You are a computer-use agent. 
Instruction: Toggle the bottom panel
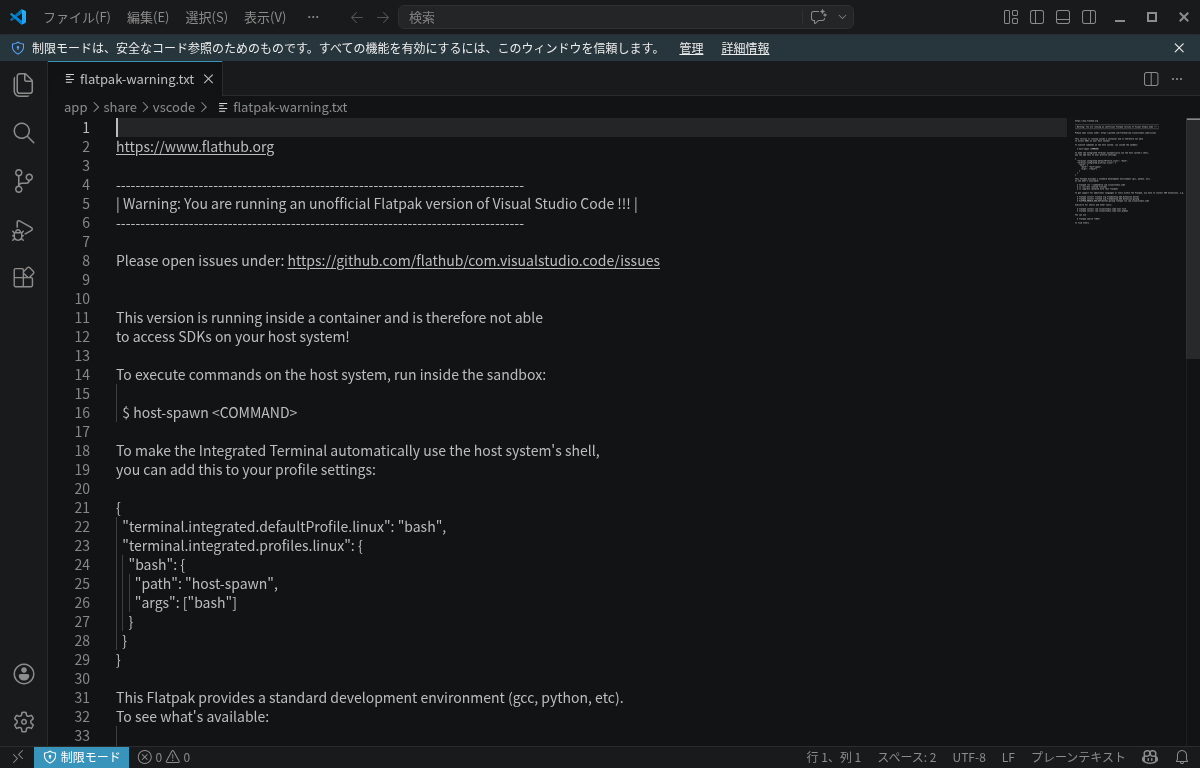click(1063, 17)
